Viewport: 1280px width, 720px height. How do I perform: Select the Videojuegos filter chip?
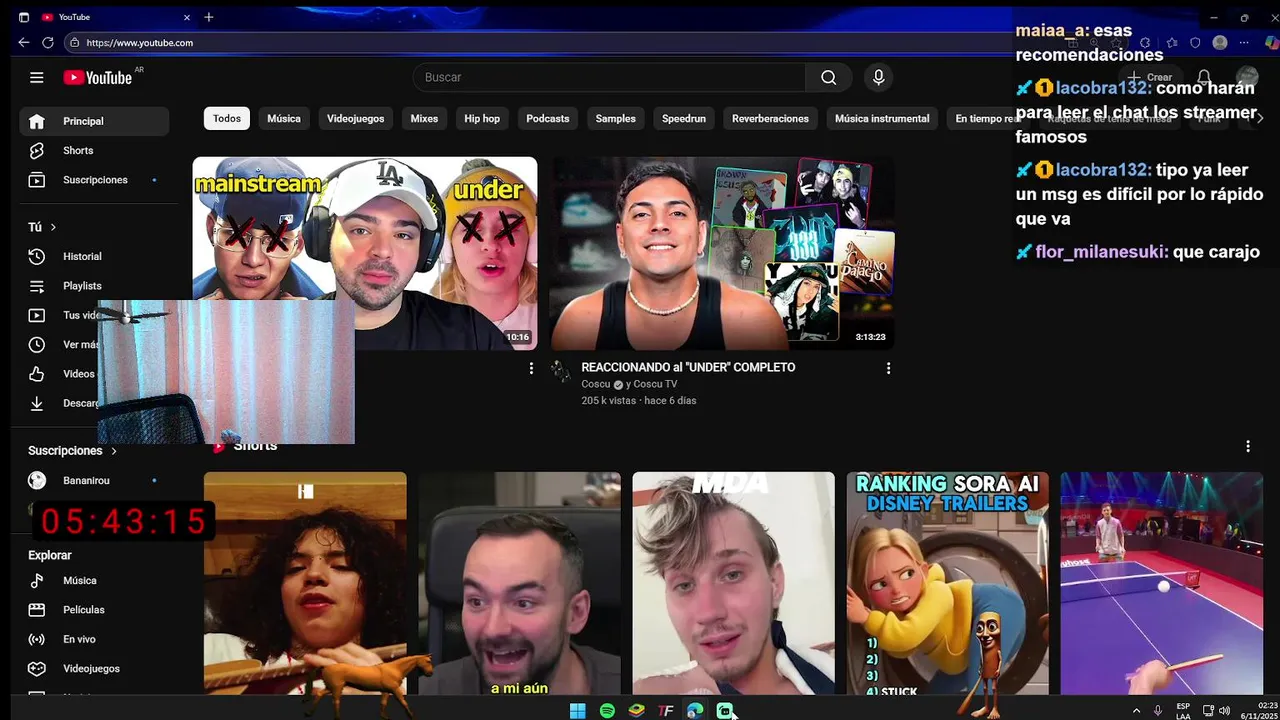click(355, 118)
